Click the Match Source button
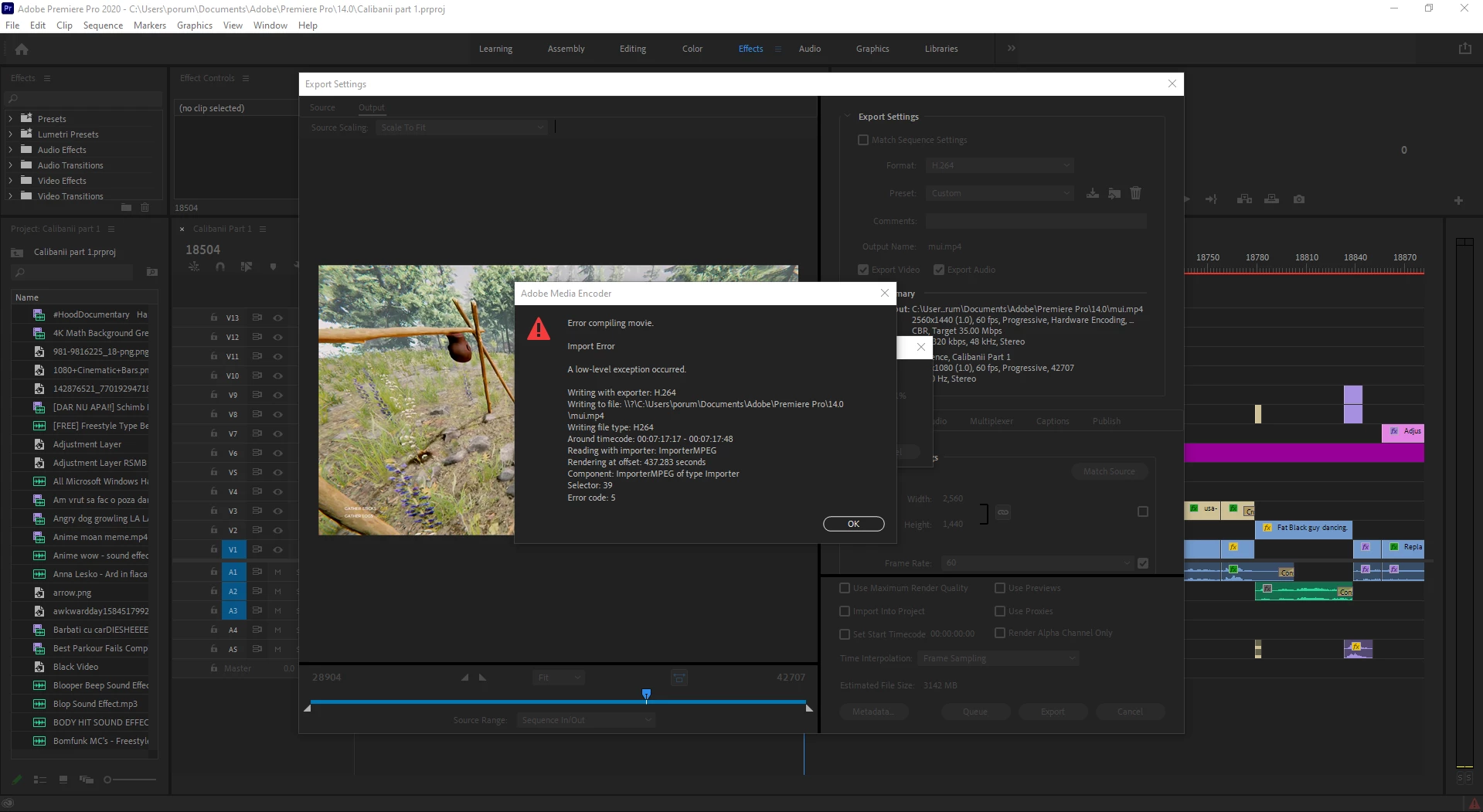This screenshot has width=1483, height=812. (x=1109, y=471)
